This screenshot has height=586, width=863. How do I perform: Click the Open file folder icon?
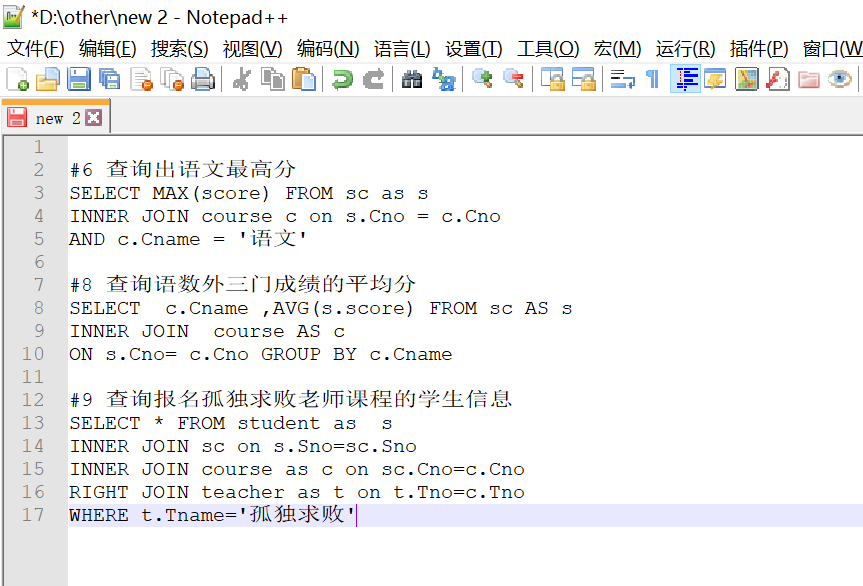coord(47,79)
